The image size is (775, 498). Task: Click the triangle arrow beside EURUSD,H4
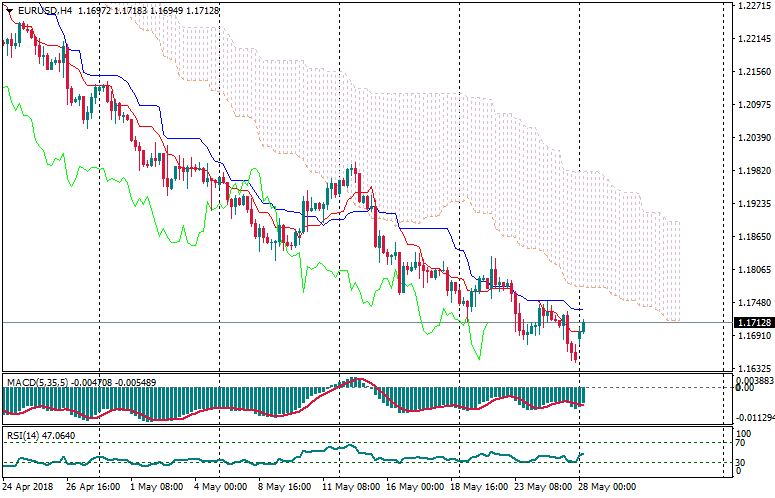click(x=8, y=10)
